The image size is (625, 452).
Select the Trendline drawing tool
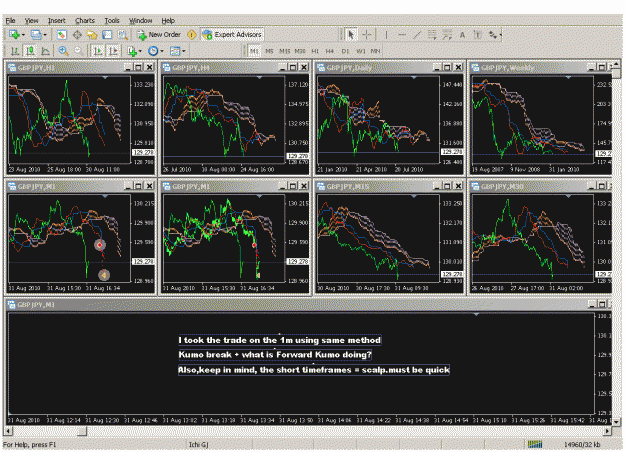(x=417, y=35)
